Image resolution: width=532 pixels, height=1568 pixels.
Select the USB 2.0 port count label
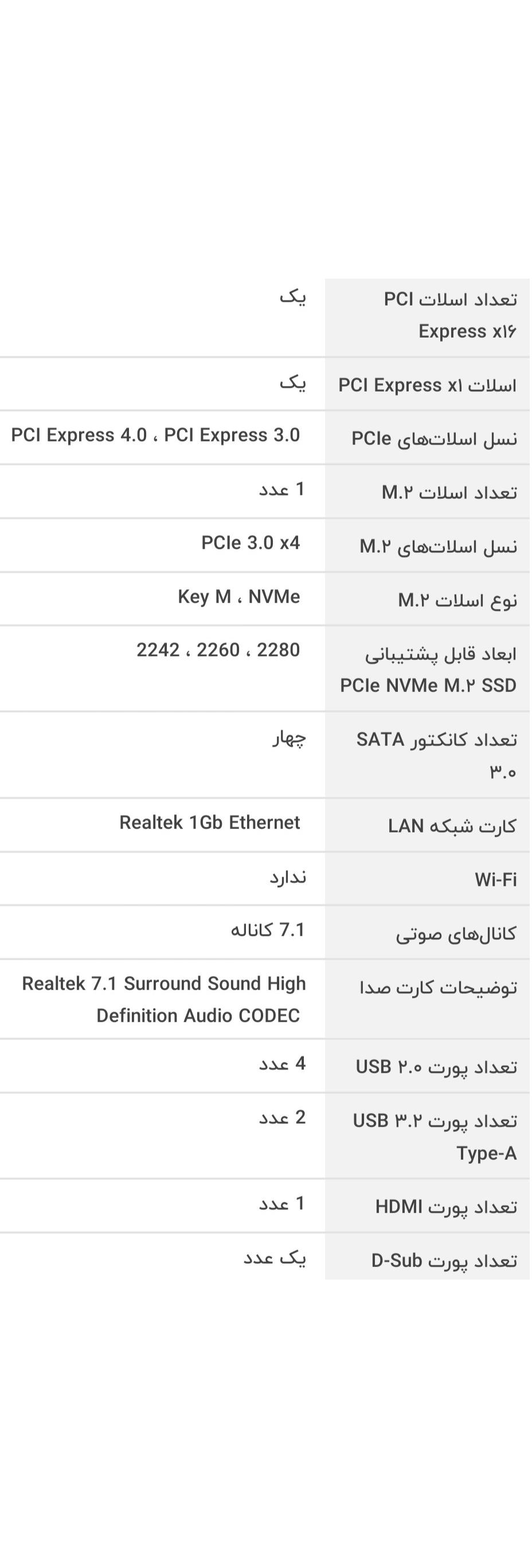point(436,1066)
